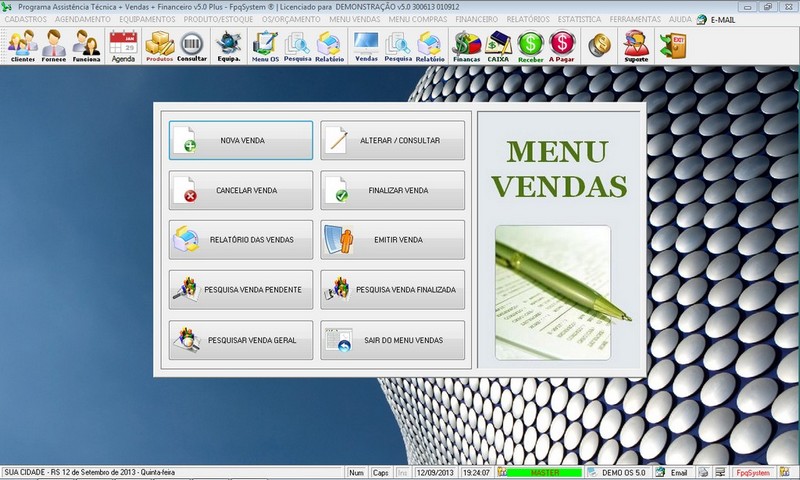This screenshot has height=480, width=800.
Task: Click the time 19:24:07 in status bar
Action: (x=476, y=473)
